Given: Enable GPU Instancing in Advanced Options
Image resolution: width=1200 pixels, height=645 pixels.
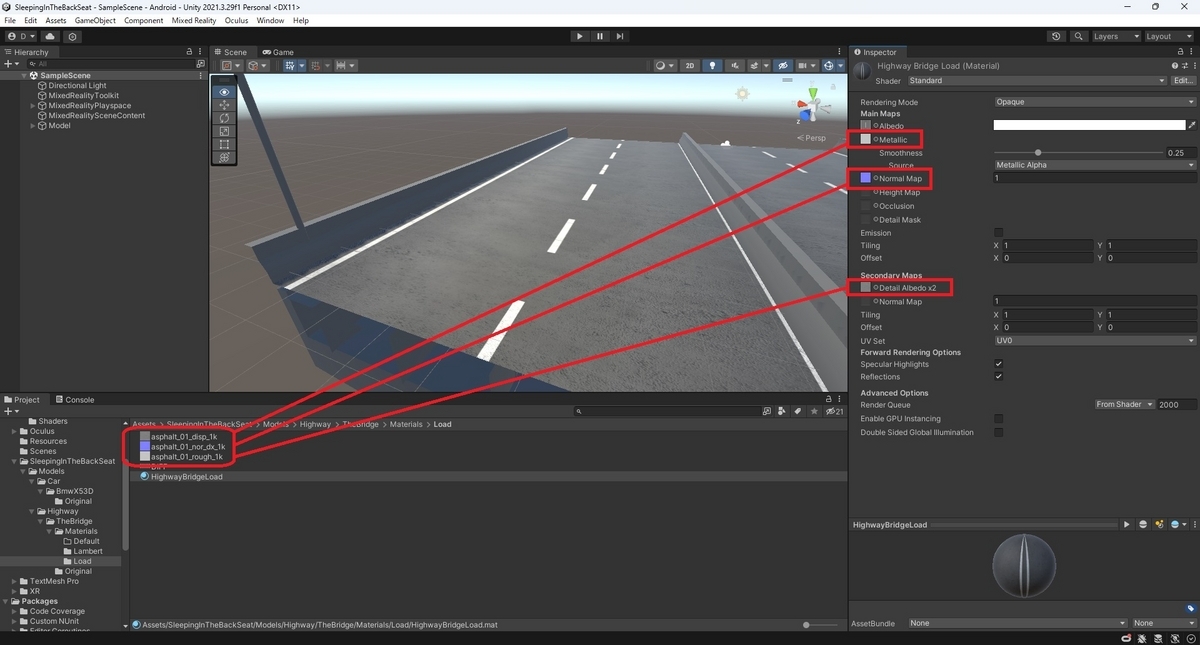Looking at the screenshot, I should (x=997, y=418).
